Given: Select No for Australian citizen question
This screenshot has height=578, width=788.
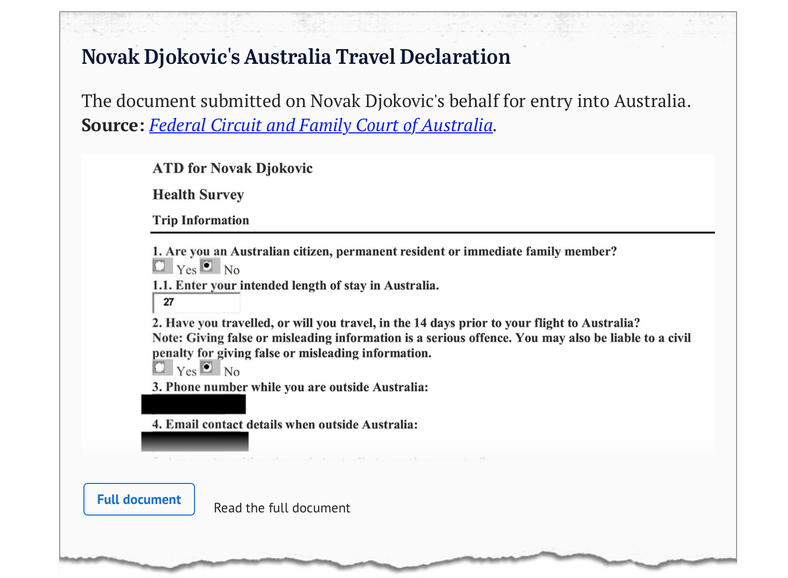Looking at the screenshot, I should [210, 267].
